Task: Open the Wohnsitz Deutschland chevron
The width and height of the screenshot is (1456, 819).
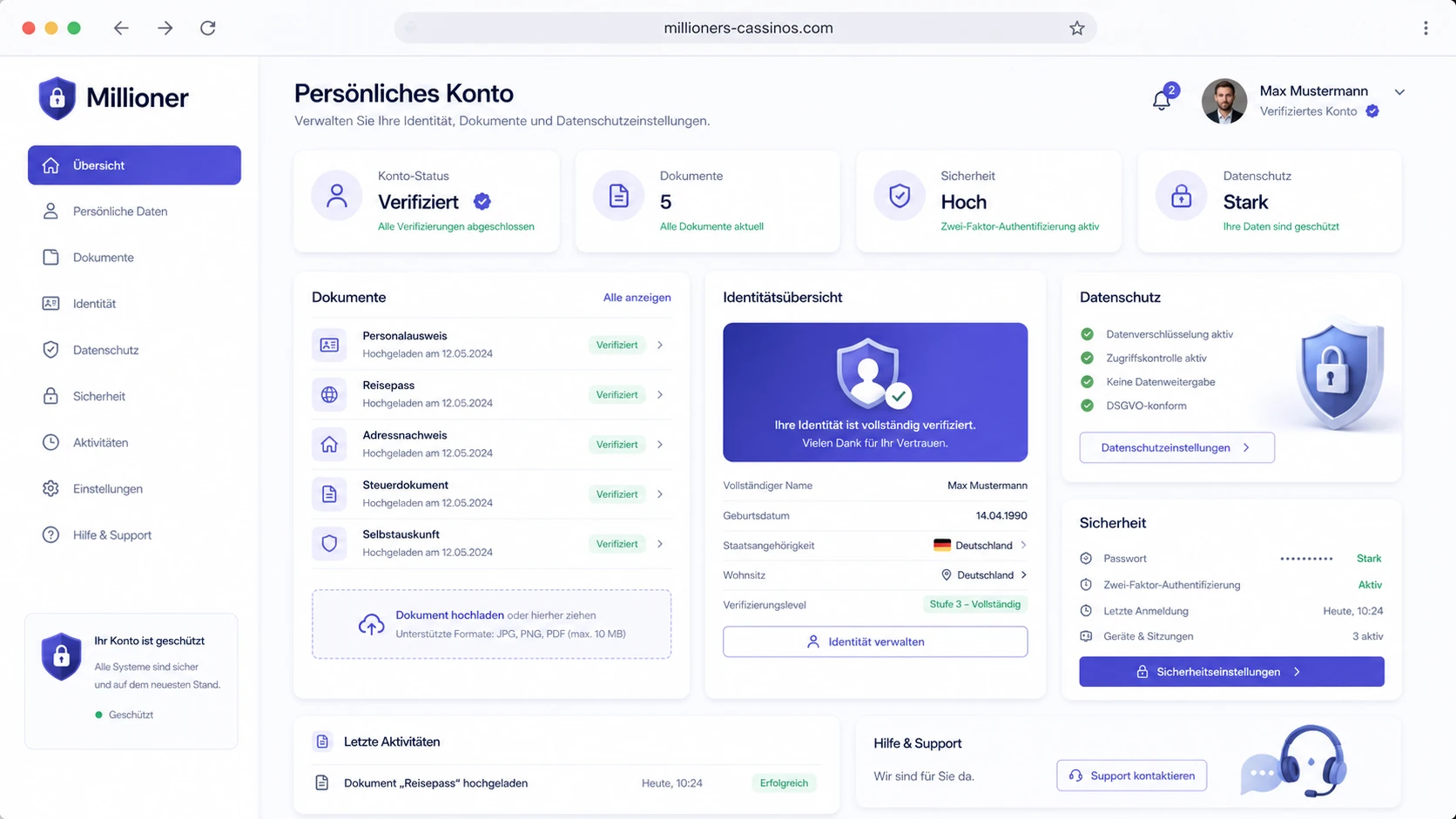Action: pyautogui.click(x=1023, y=575)
